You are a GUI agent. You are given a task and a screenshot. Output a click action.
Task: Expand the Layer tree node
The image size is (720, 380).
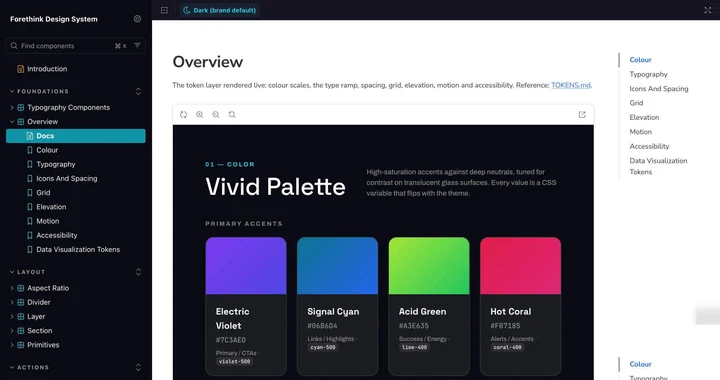[12, 317]
